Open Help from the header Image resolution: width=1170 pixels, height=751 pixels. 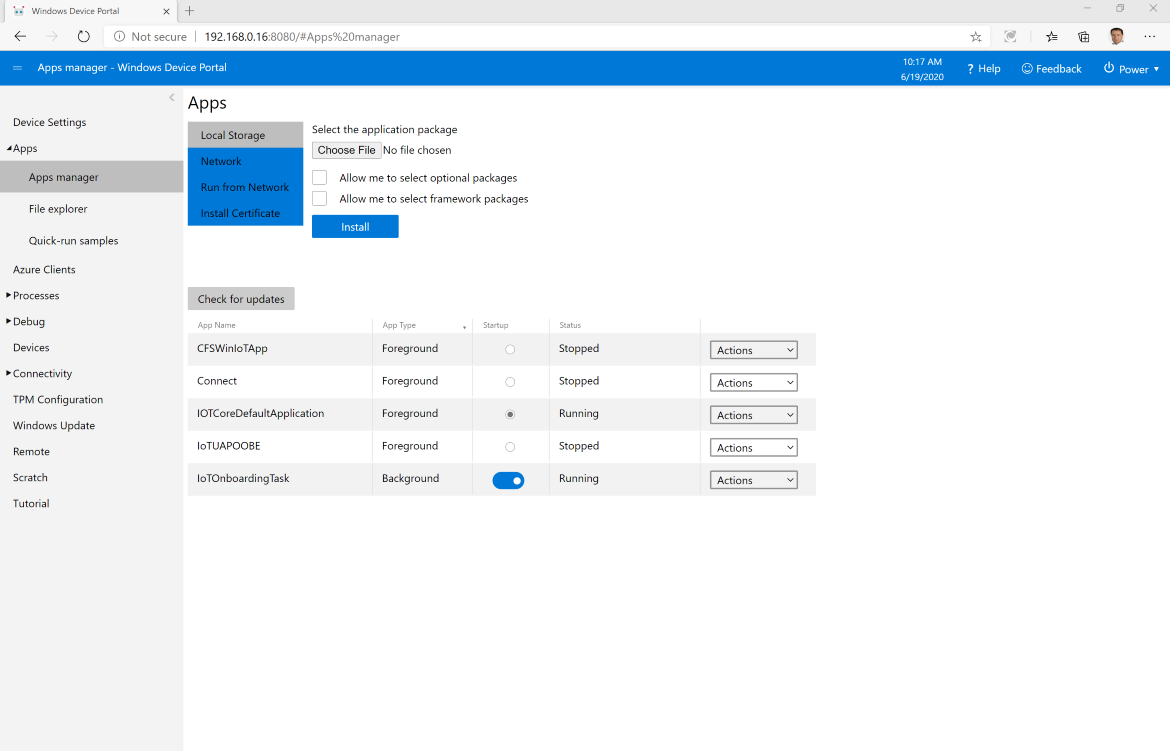pos(983,69)
